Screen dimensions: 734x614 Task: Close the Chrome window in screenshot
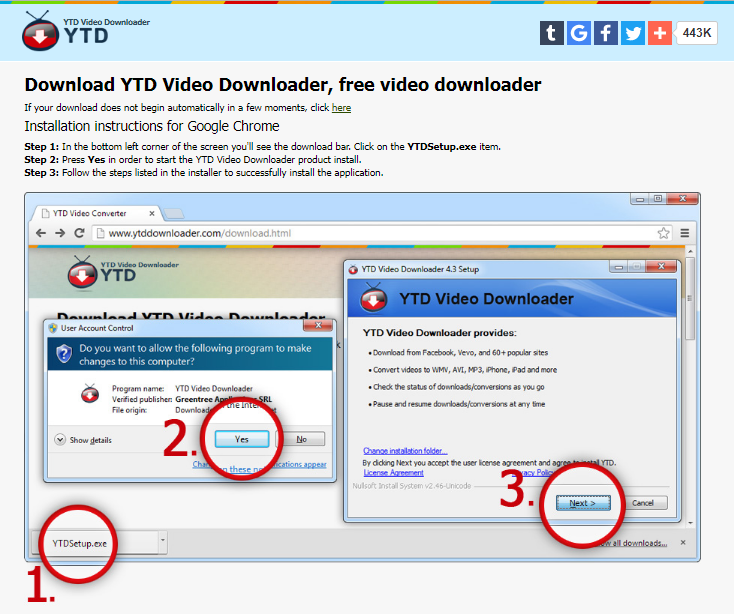click(x=683, y=198)
